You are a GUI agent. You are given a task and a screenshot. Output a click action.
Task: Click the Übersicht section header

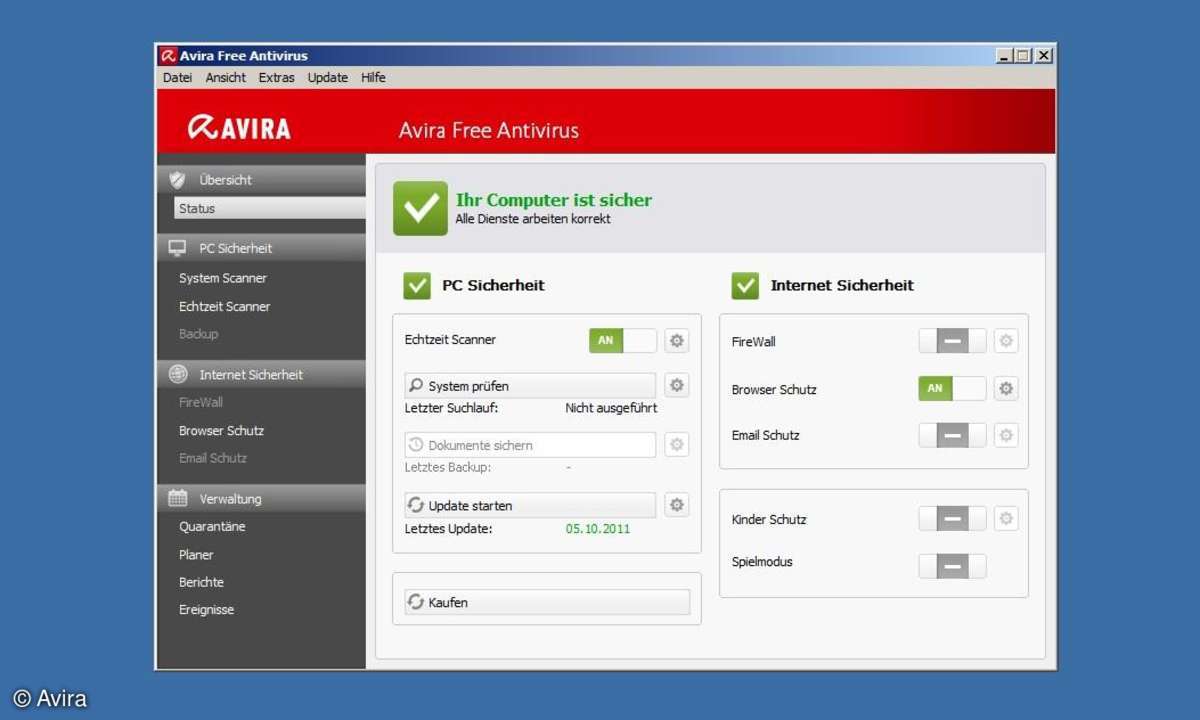261,180
